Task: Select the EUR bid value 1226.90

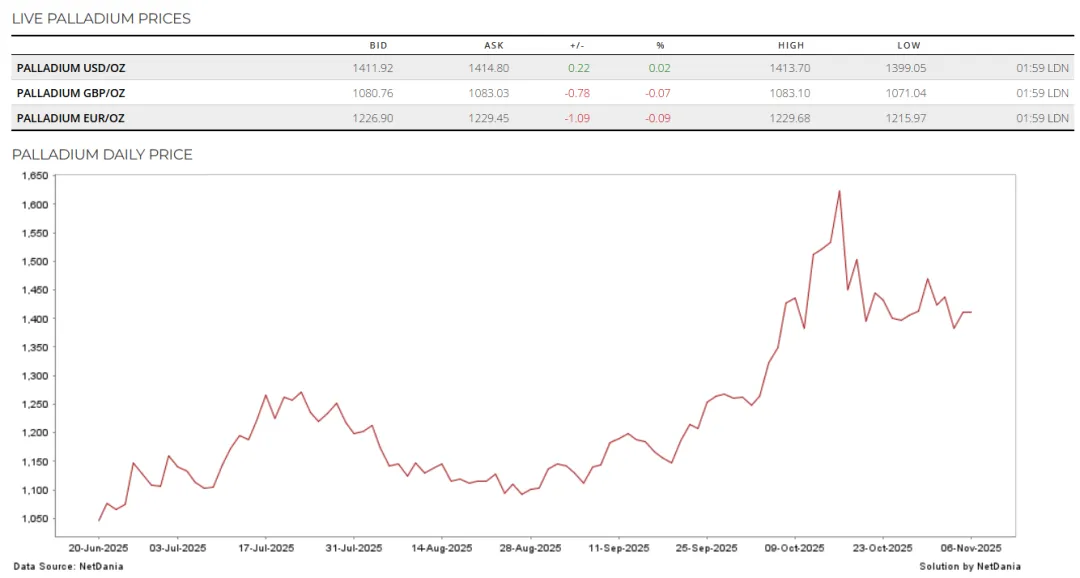Action: (x=373, y=118)
